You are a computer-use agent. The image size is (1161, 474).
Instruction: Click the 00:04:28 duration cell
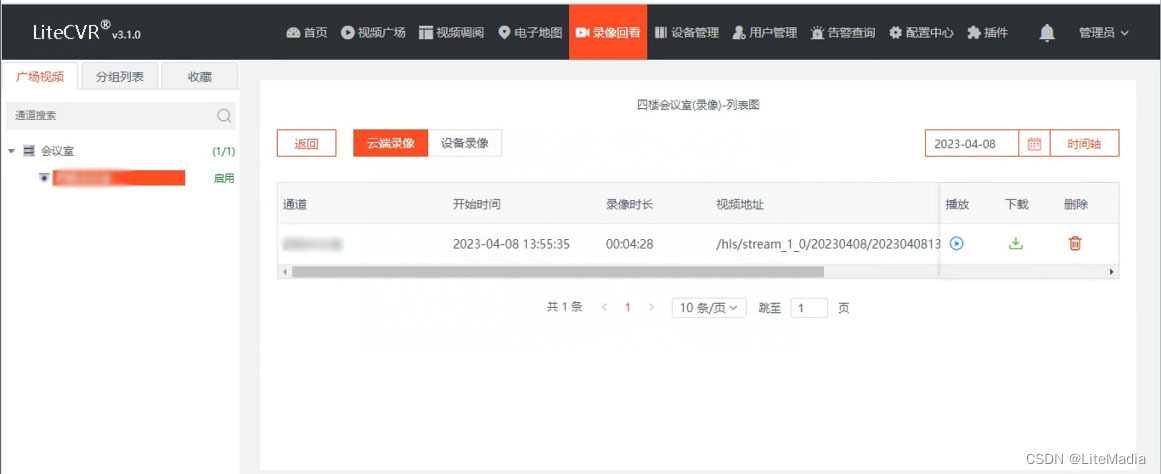pyautogui.click(x=629, y=244)
